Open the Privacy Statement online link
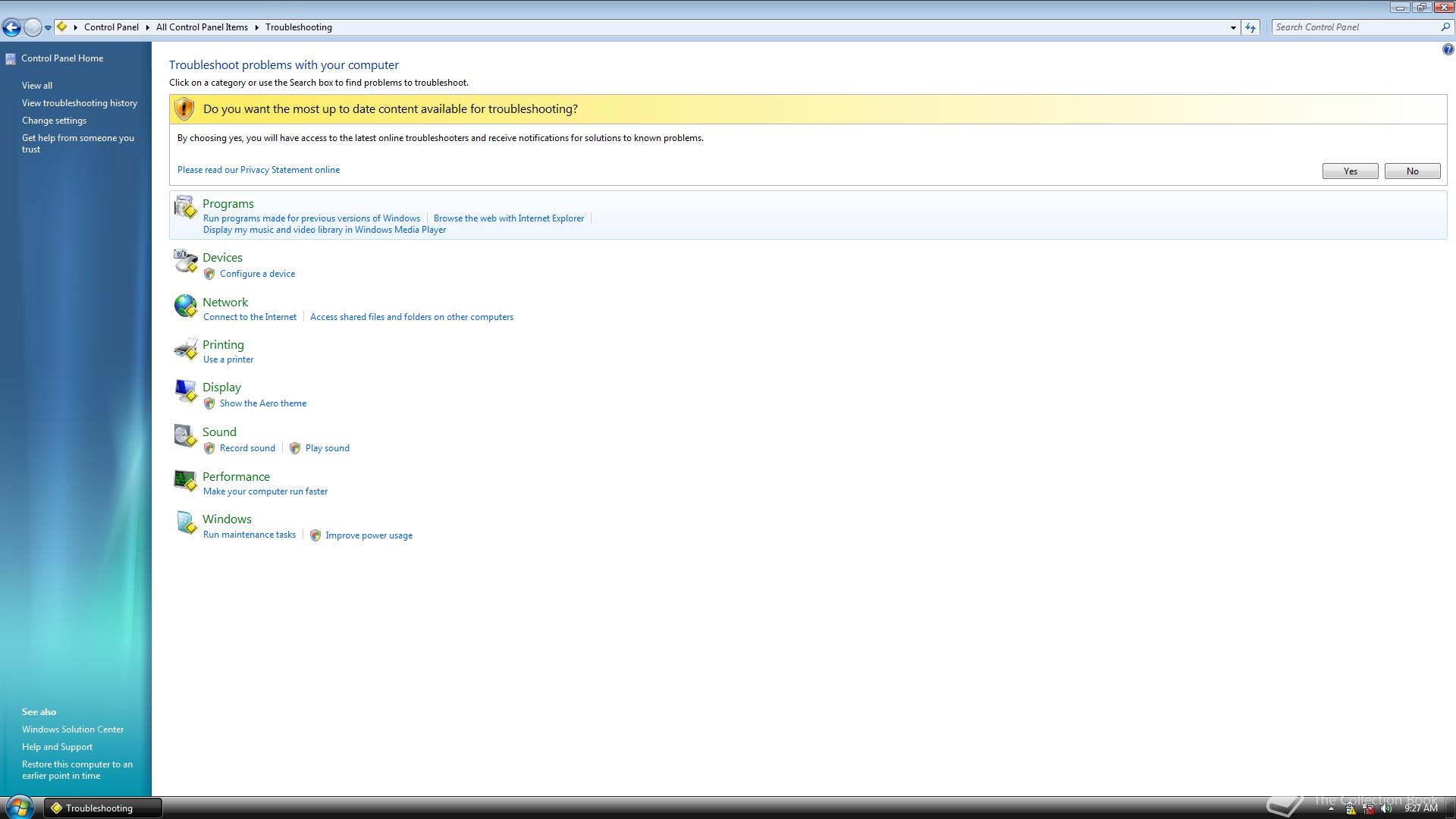Image resolution: width=1456 pixels, height=819 pixels. pos(259,170)
